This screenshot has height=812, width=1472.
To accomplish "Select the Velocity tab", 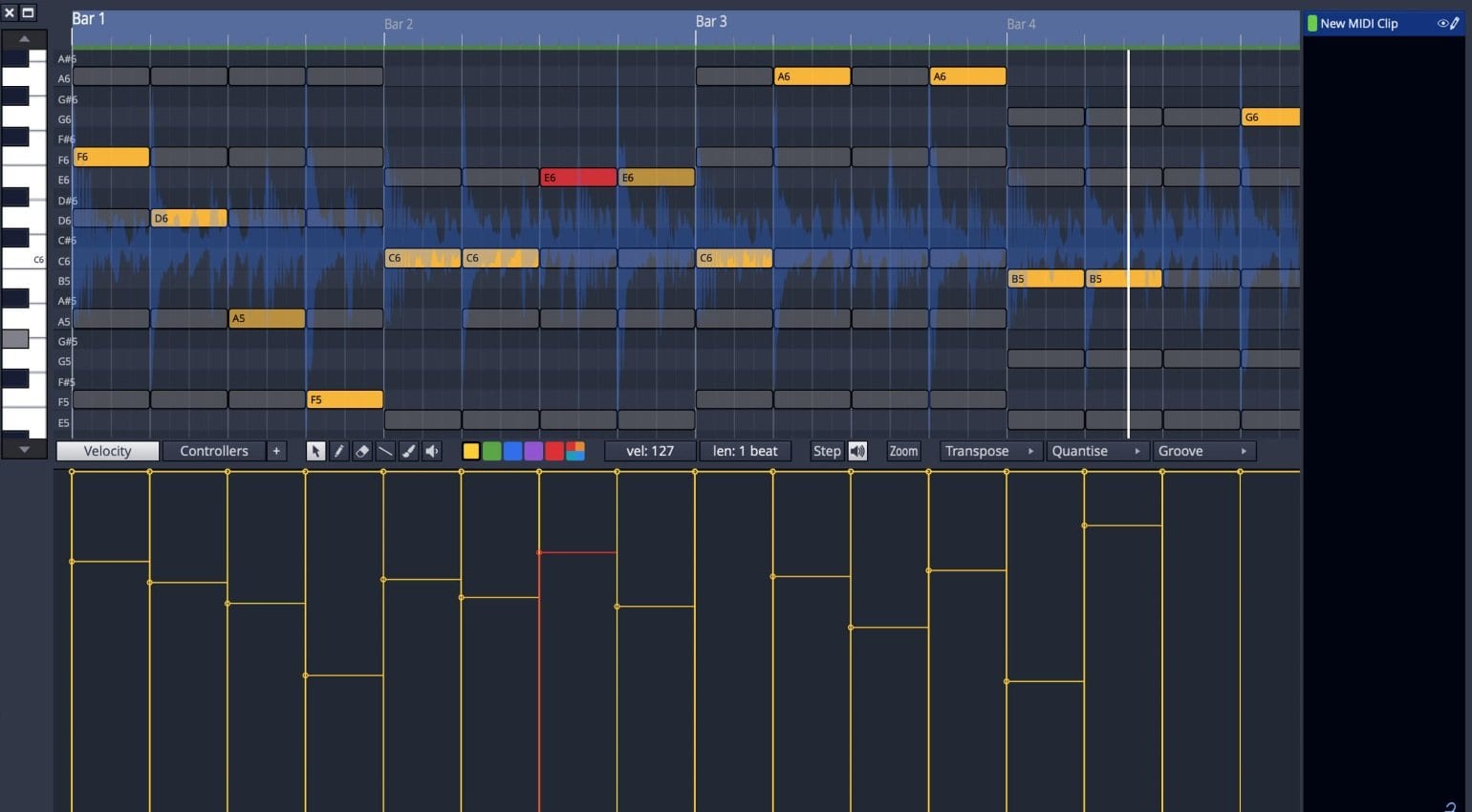I will tap(107, 451).
